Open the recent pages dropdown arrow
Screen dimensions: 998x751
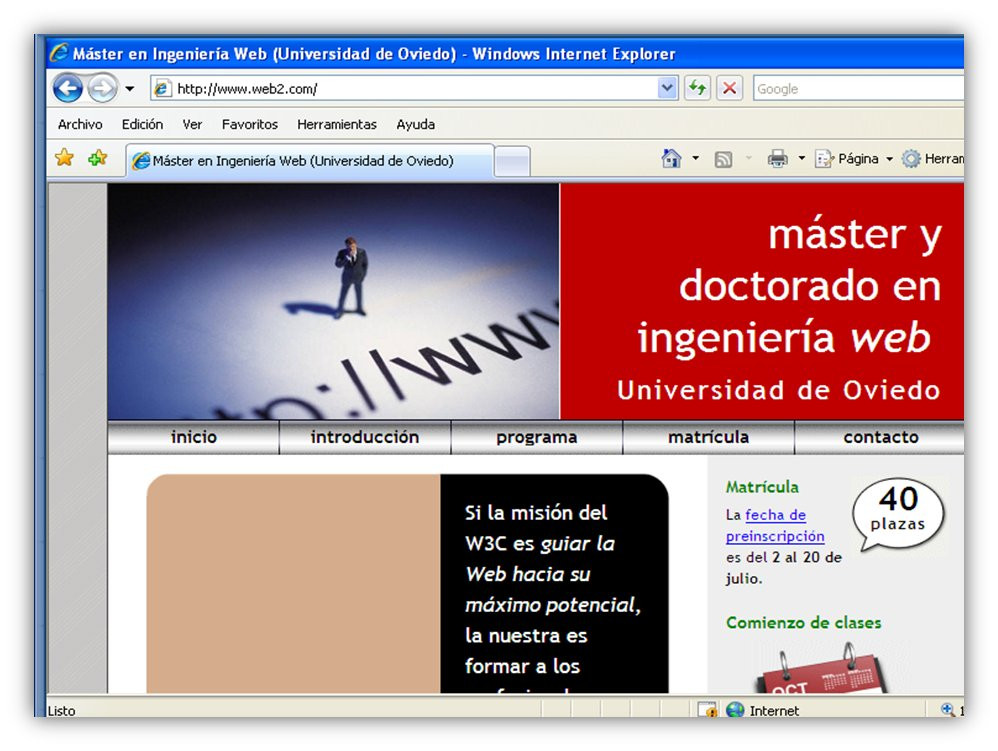point(130,88)
